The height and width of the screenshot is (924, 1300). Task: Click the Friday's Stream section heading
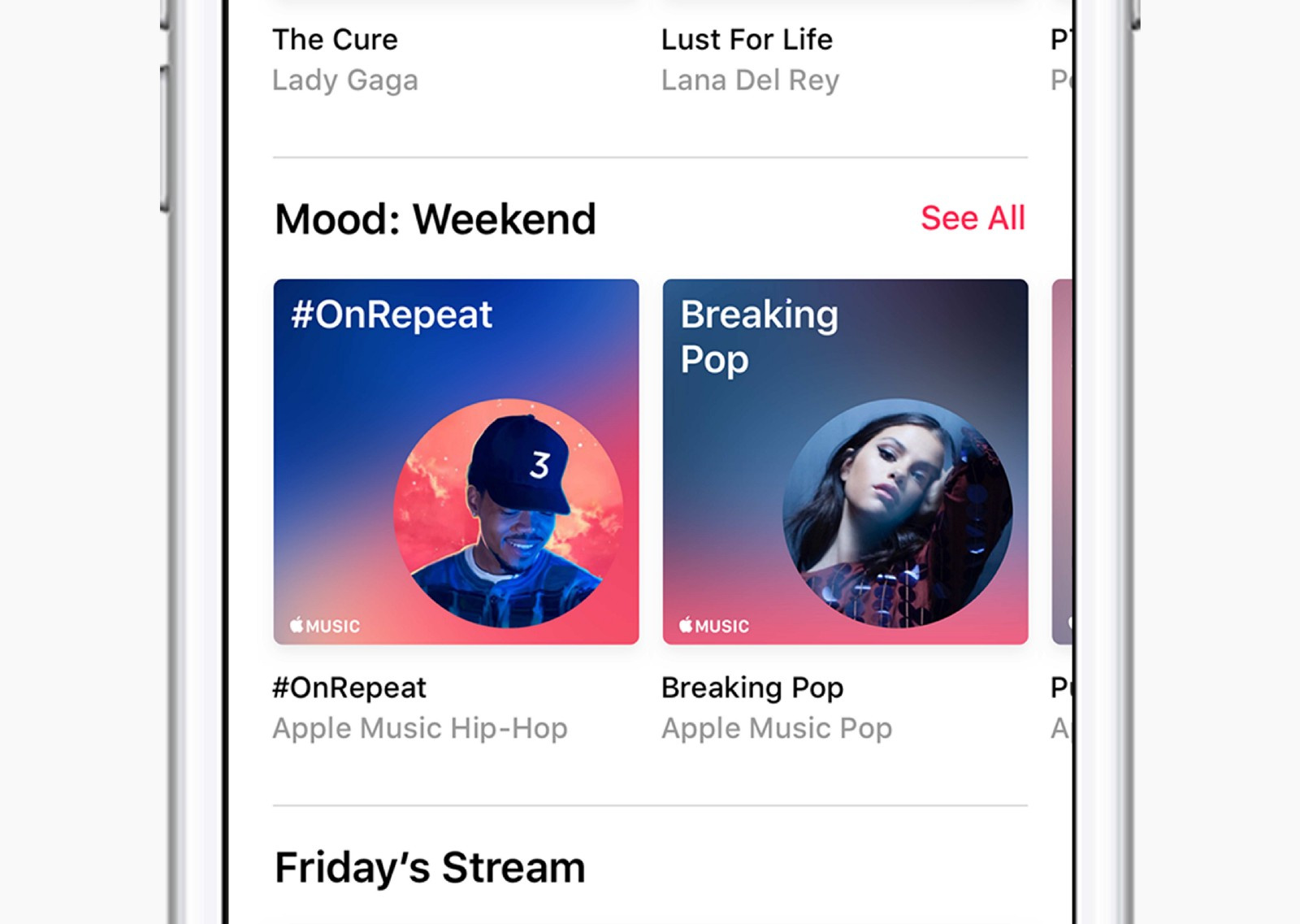coord(430,868)
